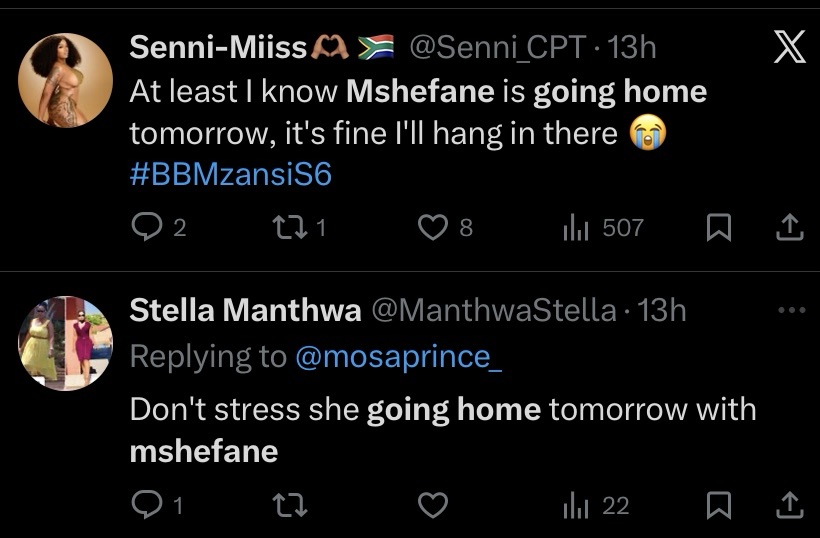
Task: View analytics showing 507 views
Action: (x=576, y=228)
